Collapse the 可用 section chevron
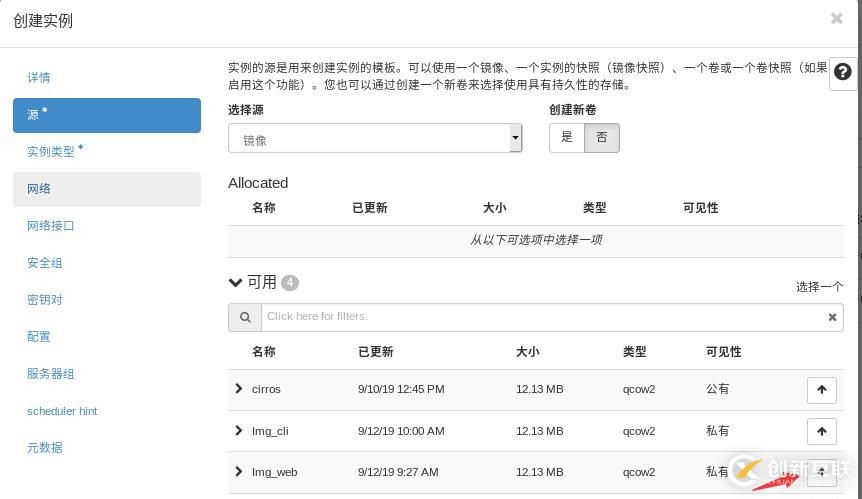This screenshot has height=499, width=862. point(235,282)
